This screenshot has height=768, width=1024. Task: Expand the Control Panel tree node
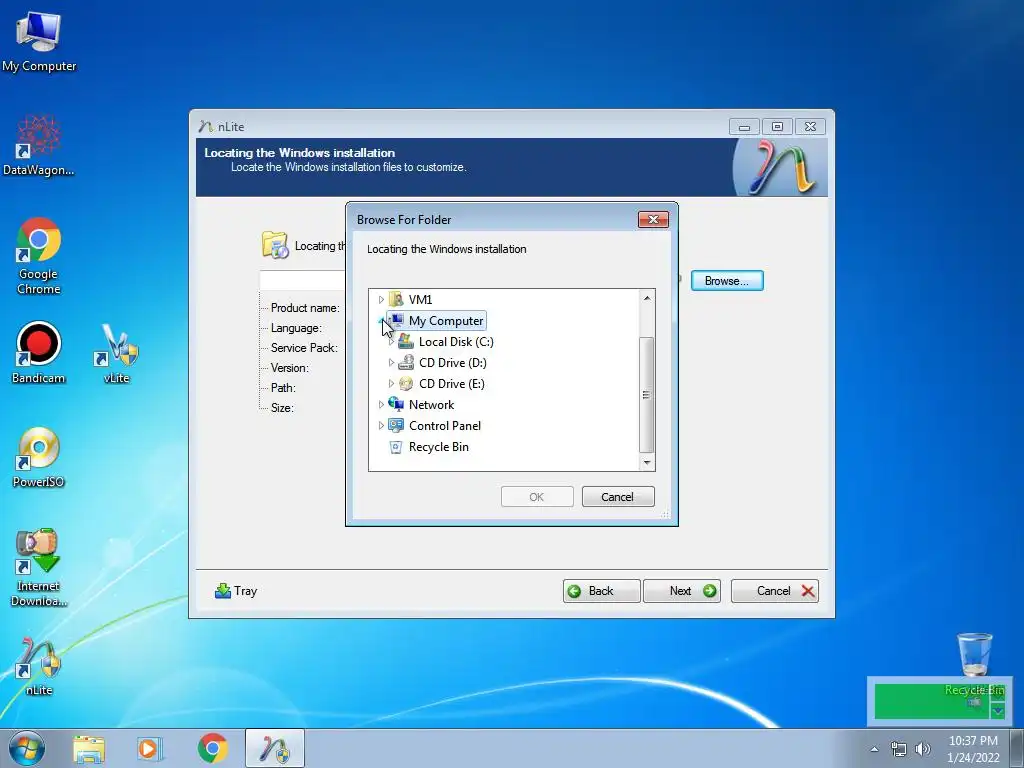[381, 426]
